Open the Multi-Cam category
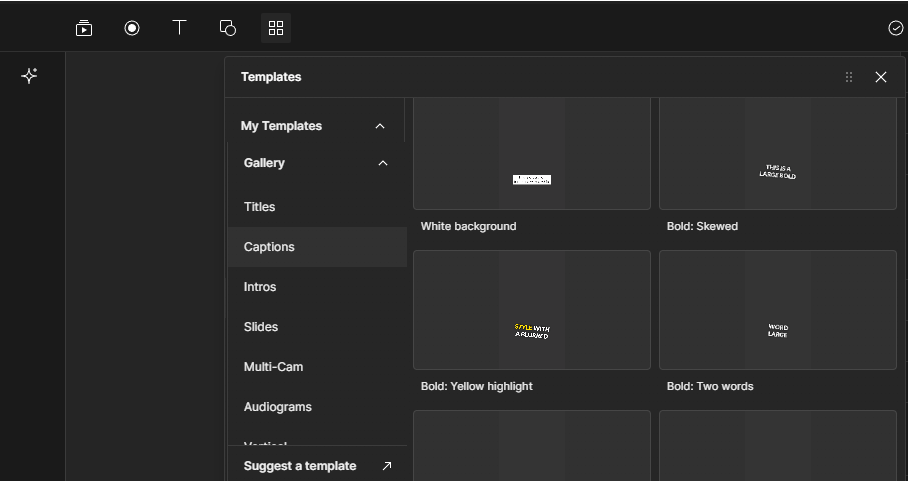The height and width of the screenshot is (481, 908). point(317,366)
